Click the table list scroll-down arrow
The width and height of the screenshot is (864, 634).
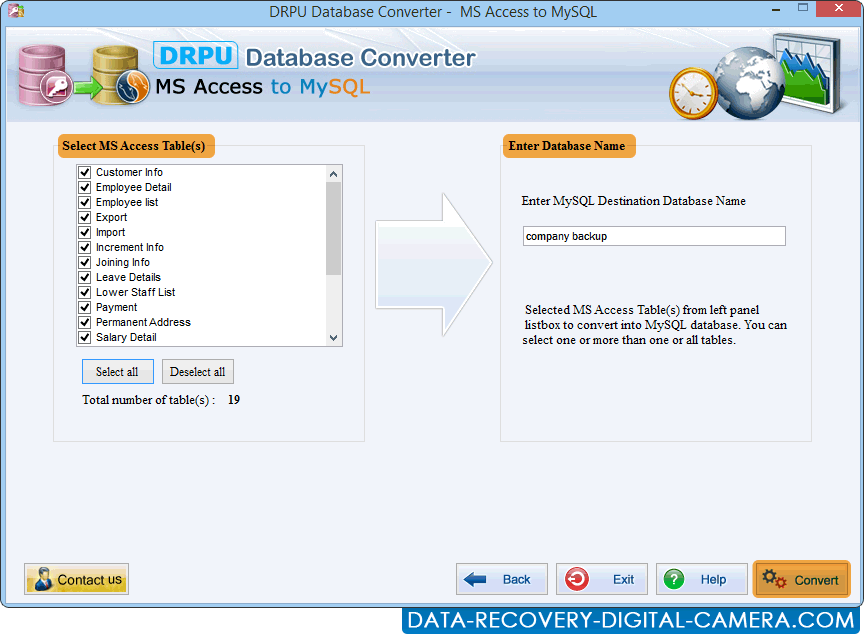[x=333, y=338]
